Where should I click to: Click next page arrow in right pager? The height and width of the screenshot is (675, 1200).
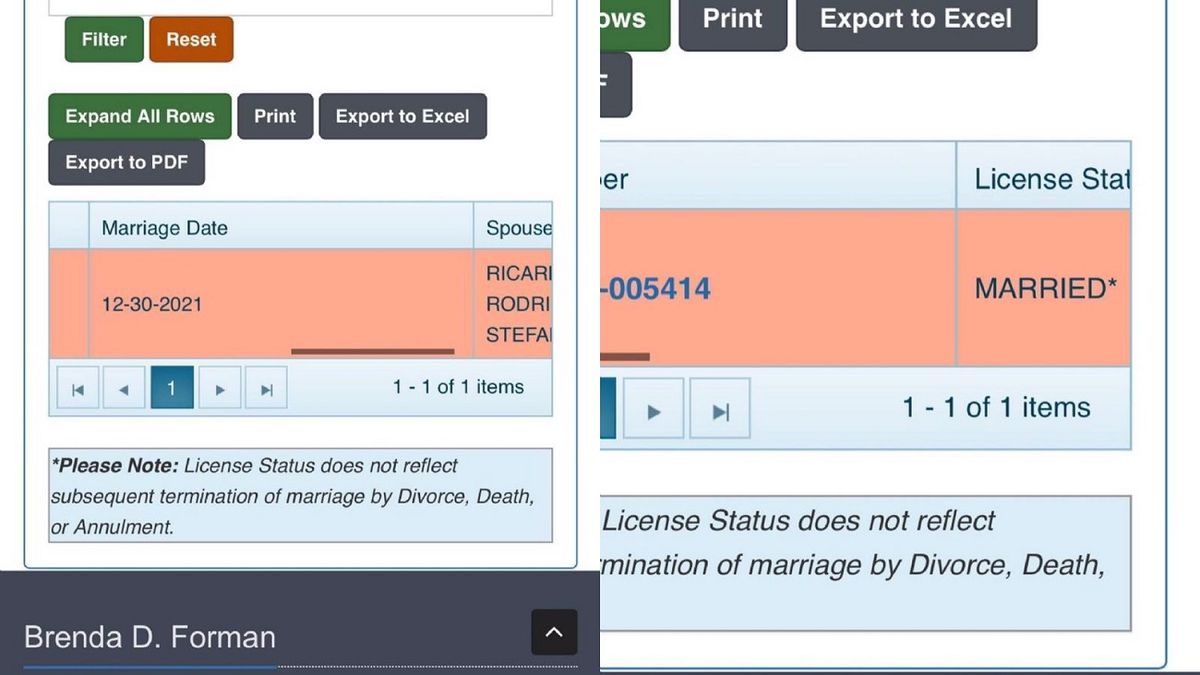point(654,410)
